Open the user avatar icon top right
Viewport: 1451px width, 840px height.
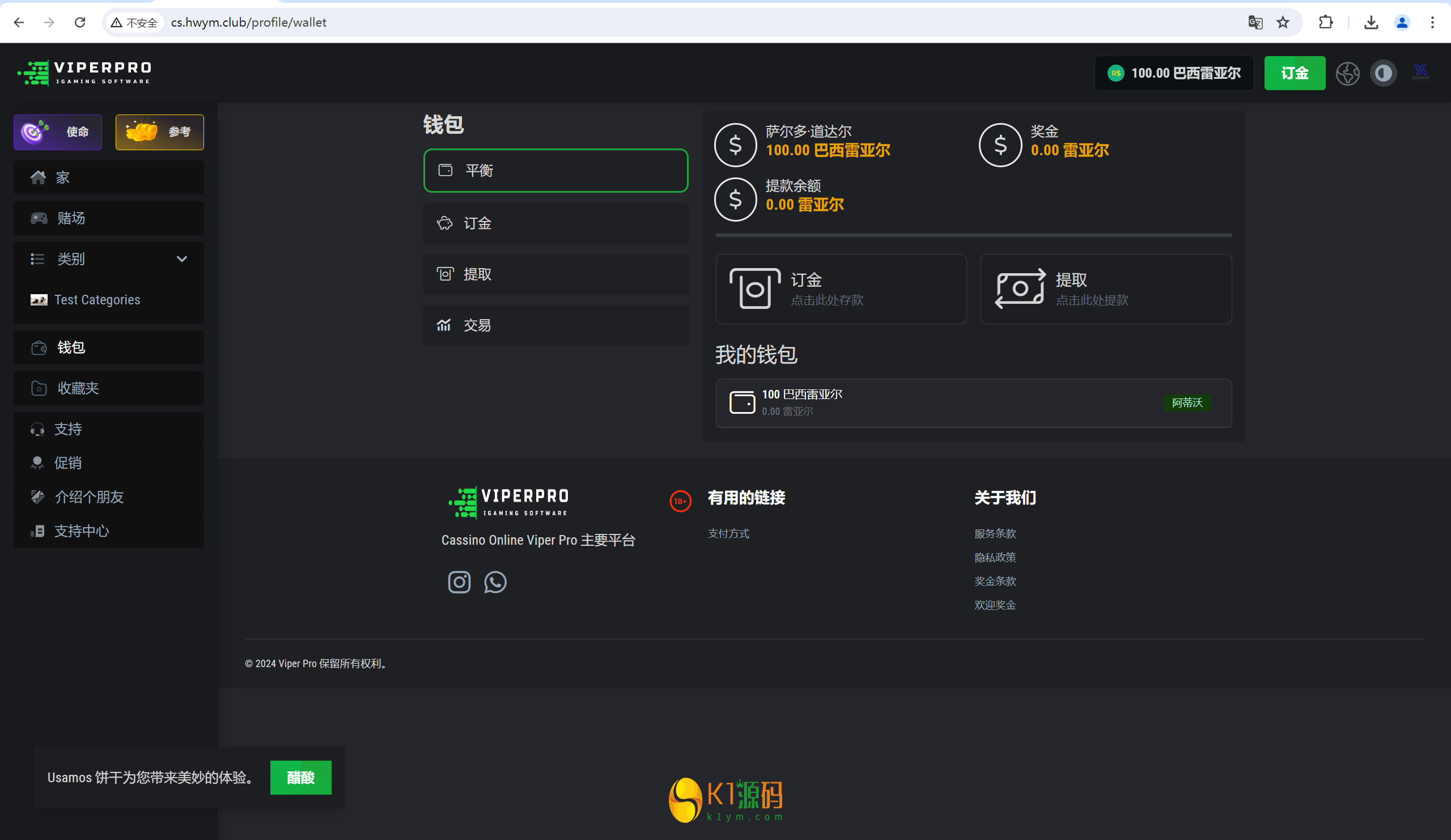tap(1420, 73)
